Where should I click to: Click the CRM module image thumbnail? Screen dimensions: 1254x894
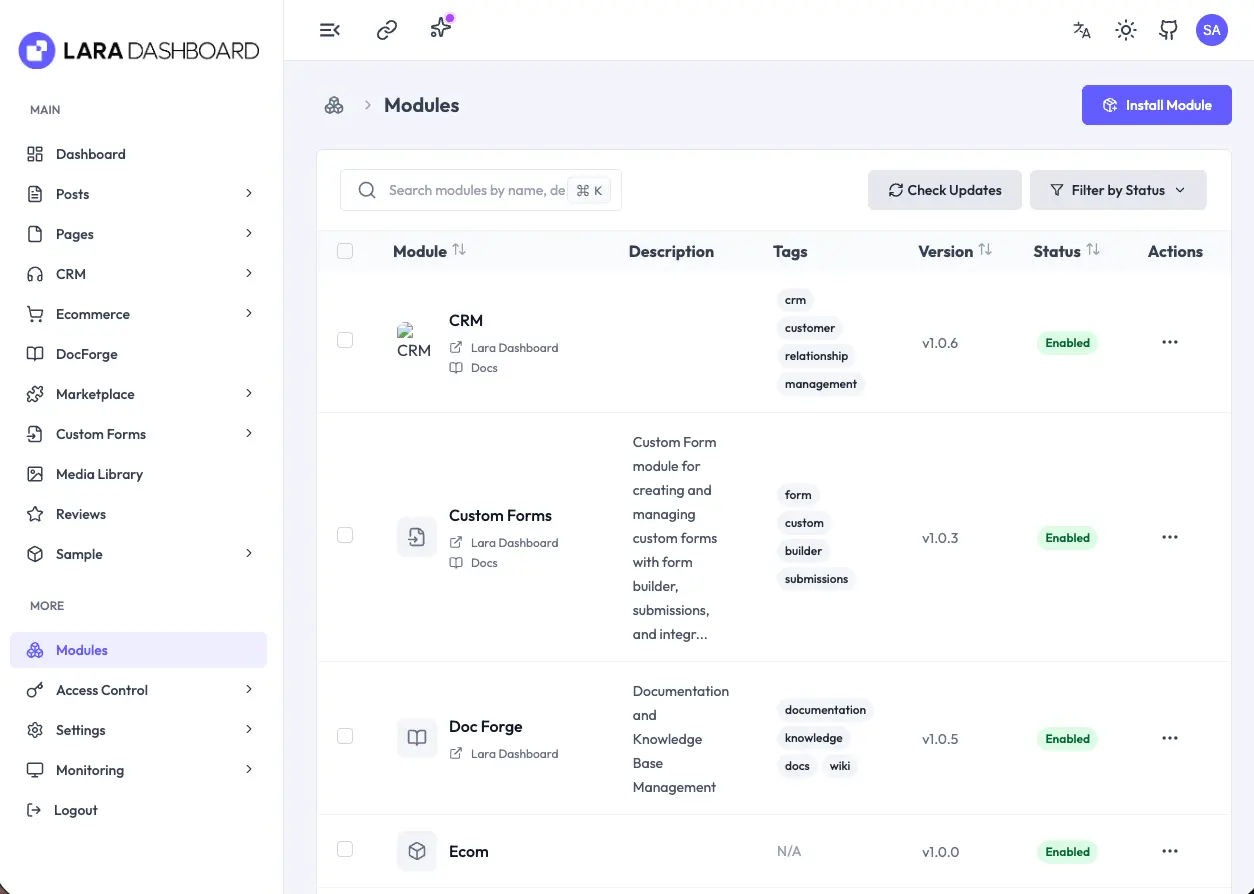point(414,341)
